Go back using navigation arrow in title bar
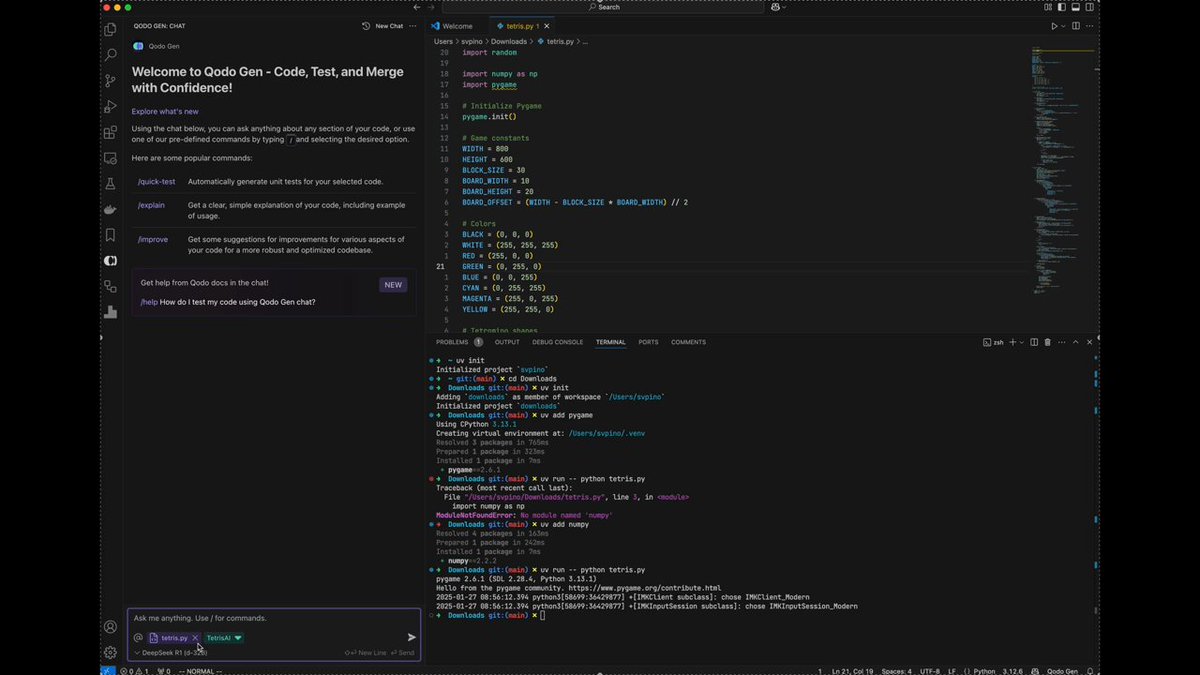This screenshot has width=1200, height=675. point(417,7)
